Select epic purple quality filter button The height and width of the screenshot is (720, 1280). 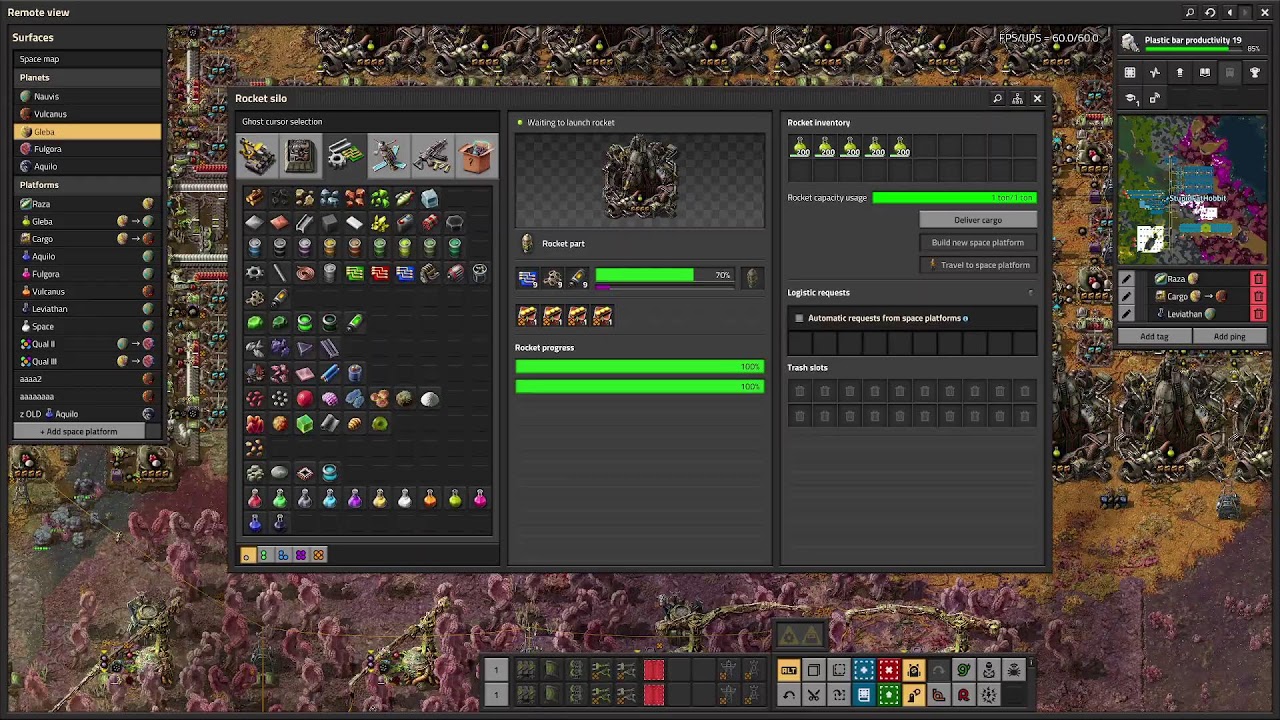pos(300,555)
